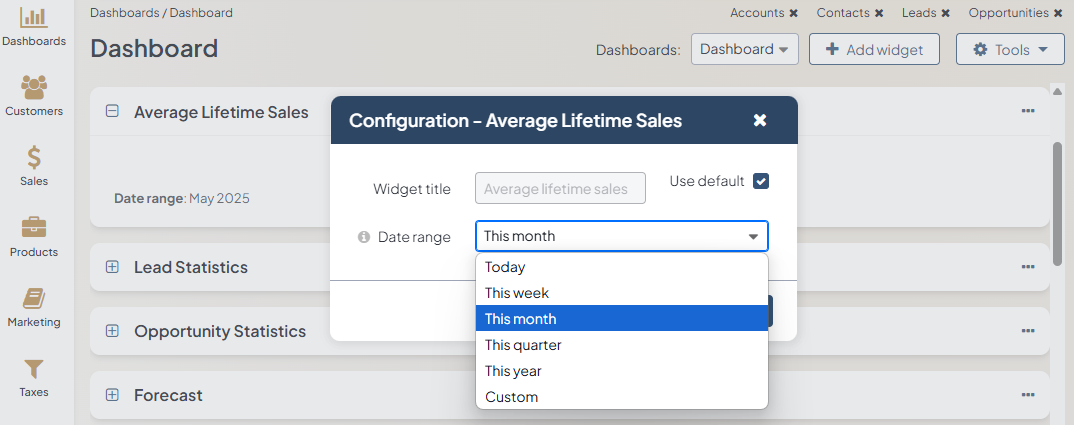The width and height of the screenshot is (1074, 425).
Task: Collapse the Average Lifetime Sales widget
Action: [112, 112]
